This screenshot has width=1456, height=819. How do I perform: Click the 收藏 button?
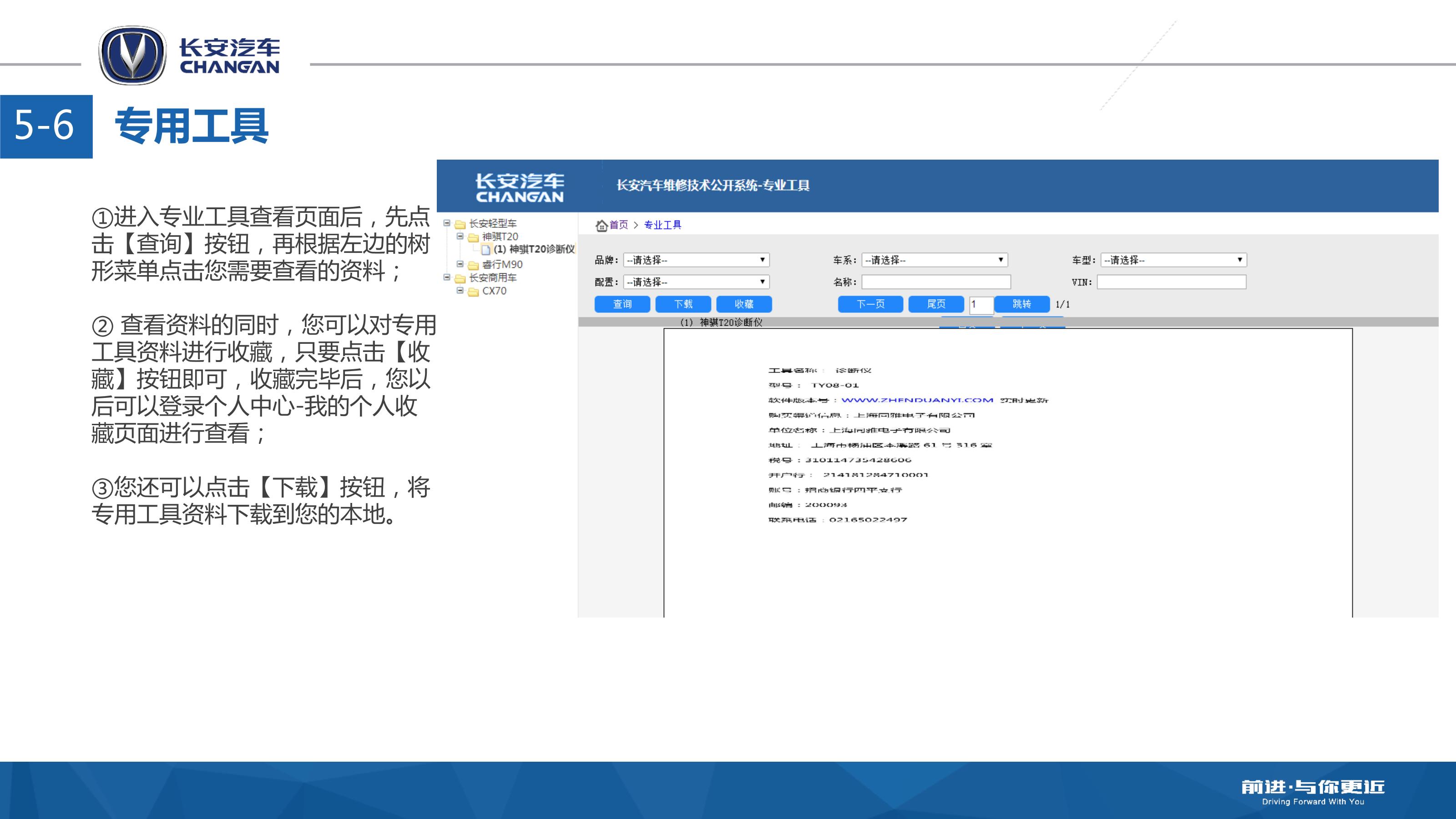point(744,304)
